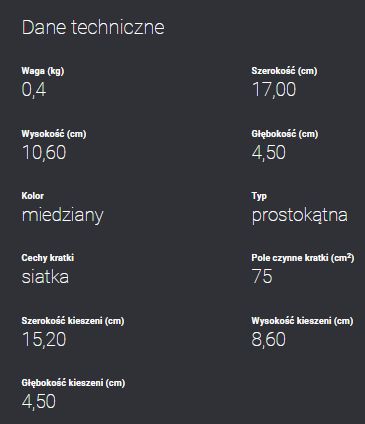Click the type value prostokątna

click(x=300, y=215)
